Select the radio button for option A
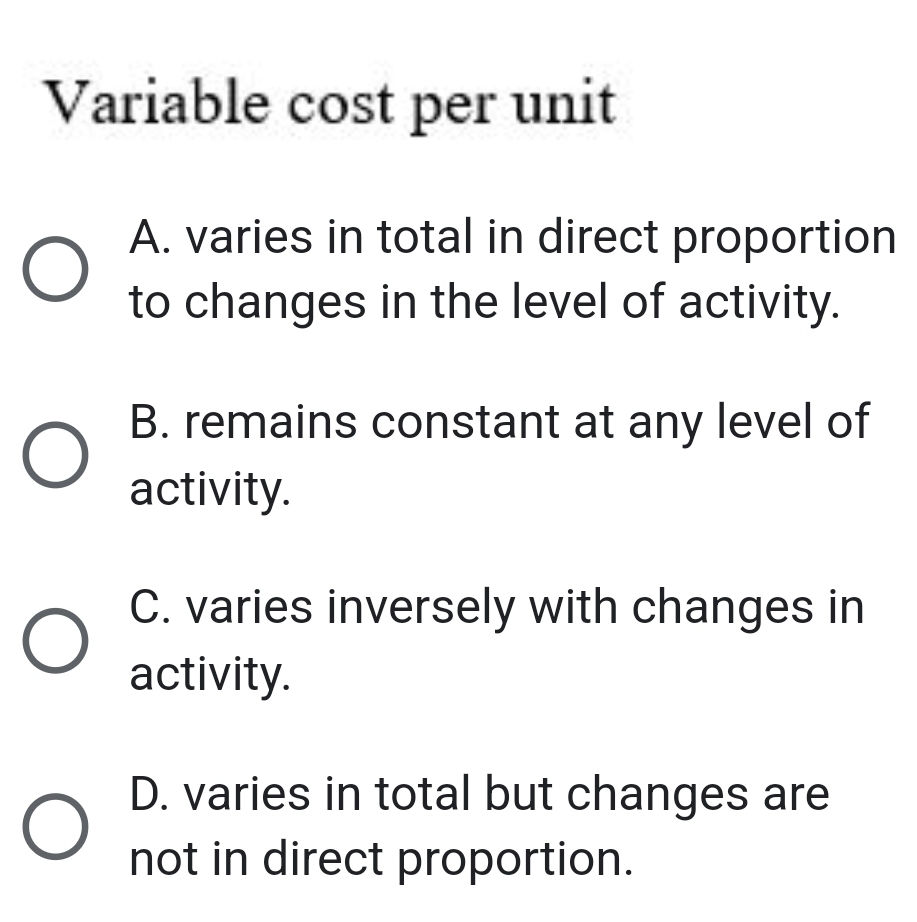The image size is (917, 922). (55, 270)
